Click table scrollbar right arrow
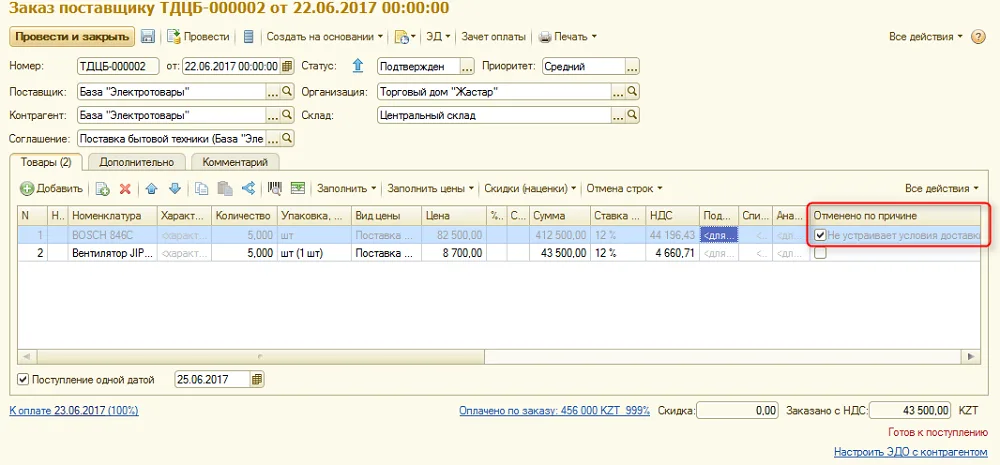Screen dimensions: 1000x465 click(x=971, y=356)
